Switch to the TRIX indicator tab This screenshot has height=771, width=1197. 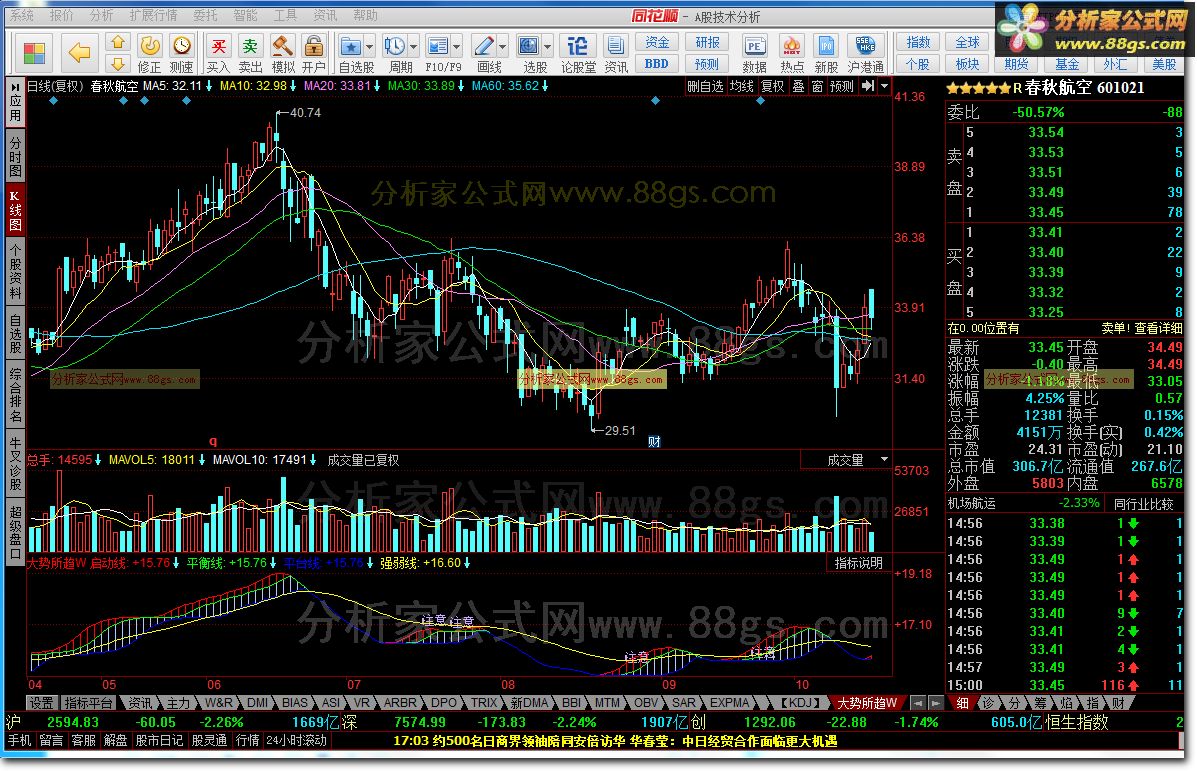pos(483,702)
